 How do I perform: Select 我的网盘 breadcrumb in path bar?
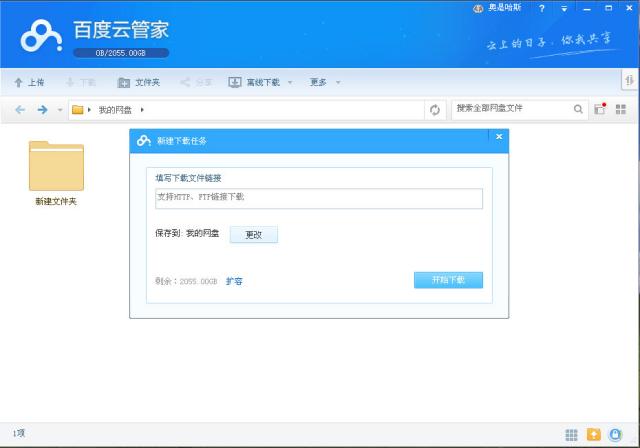(115, 110)
